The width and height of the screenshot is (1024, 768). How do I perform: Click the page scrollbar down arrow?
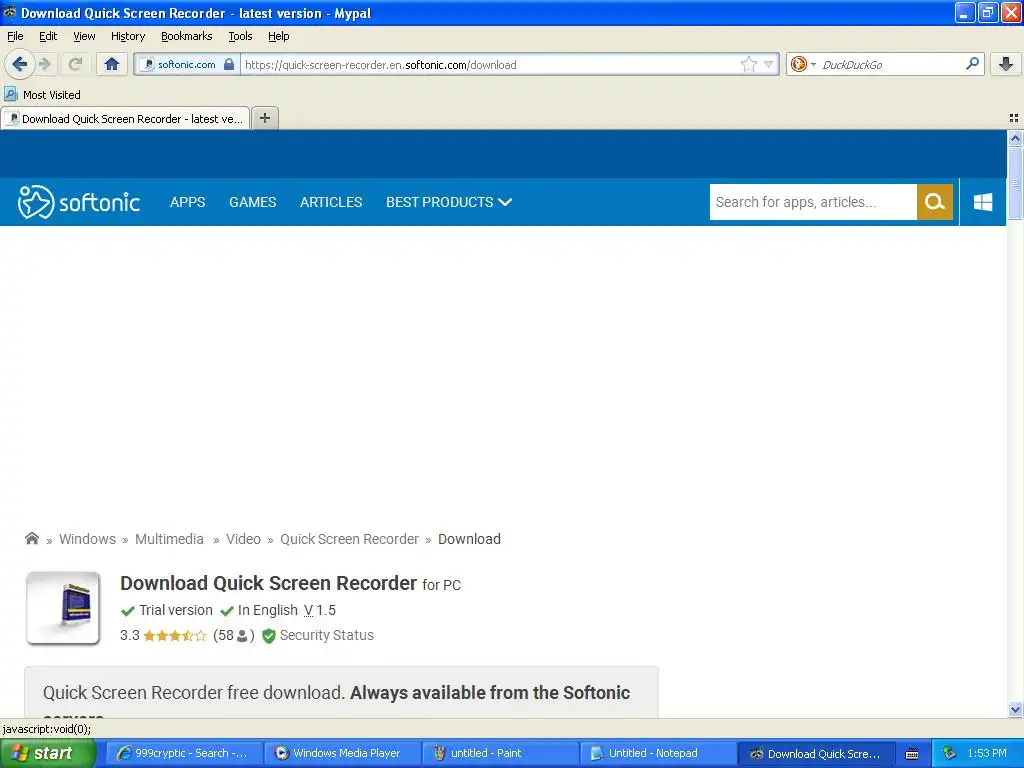1015,709
